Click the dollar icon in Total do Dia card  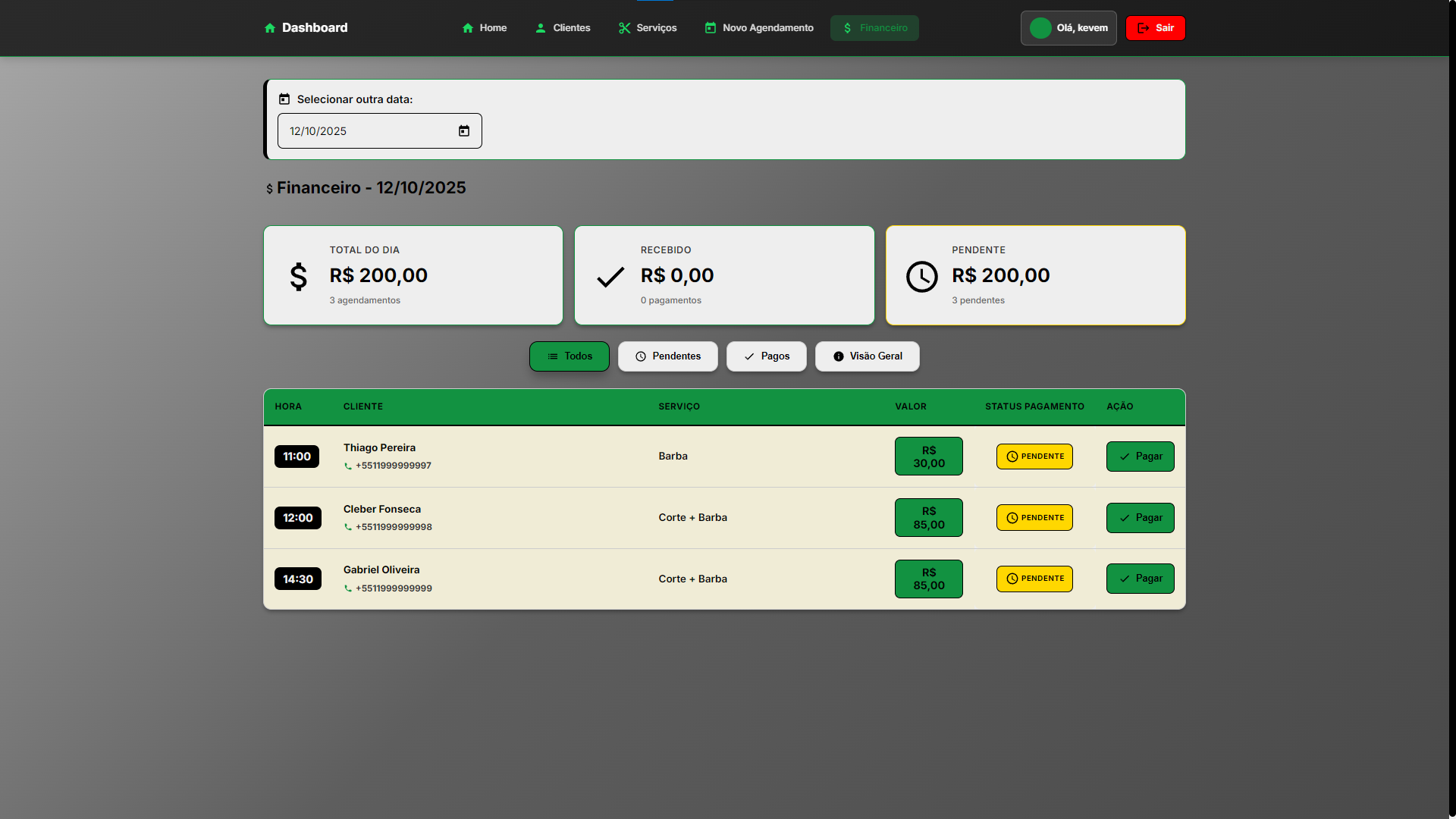pos(299,277)
